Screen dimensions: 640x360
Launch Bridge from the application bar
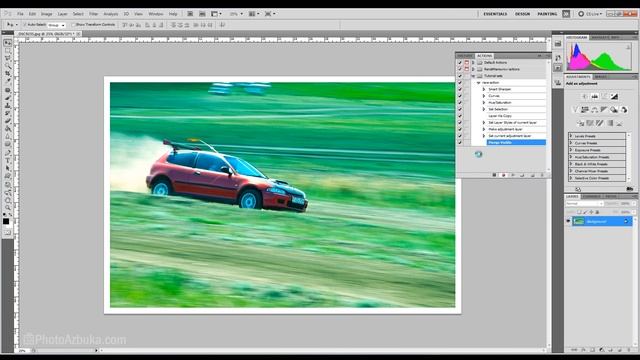click(190, 14)
